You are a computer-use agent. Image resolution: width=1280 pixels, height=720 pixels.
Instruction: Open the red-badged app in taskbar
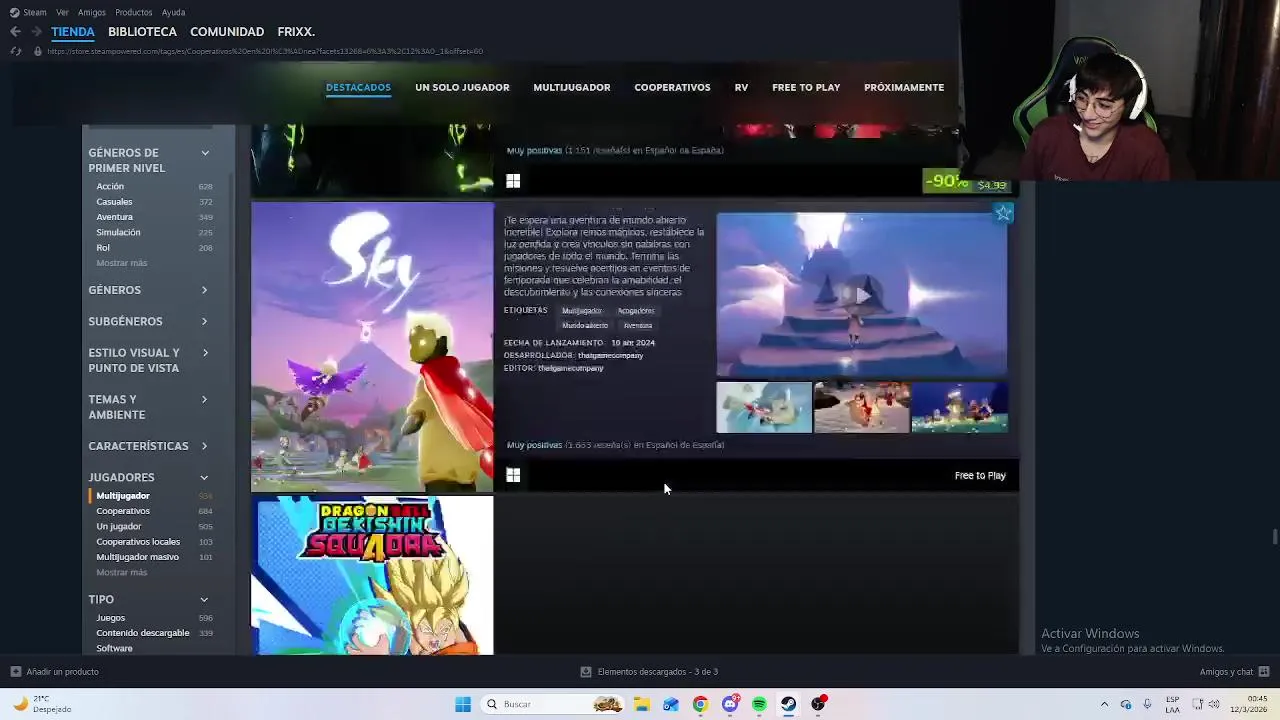pyautogui.click(x=818, y=704)
